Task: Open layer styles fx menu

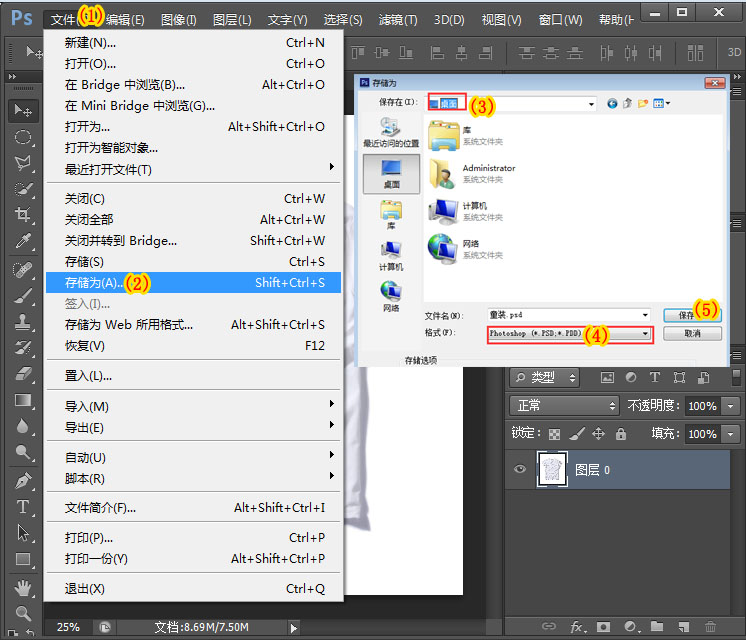Action: pos(578,627)
